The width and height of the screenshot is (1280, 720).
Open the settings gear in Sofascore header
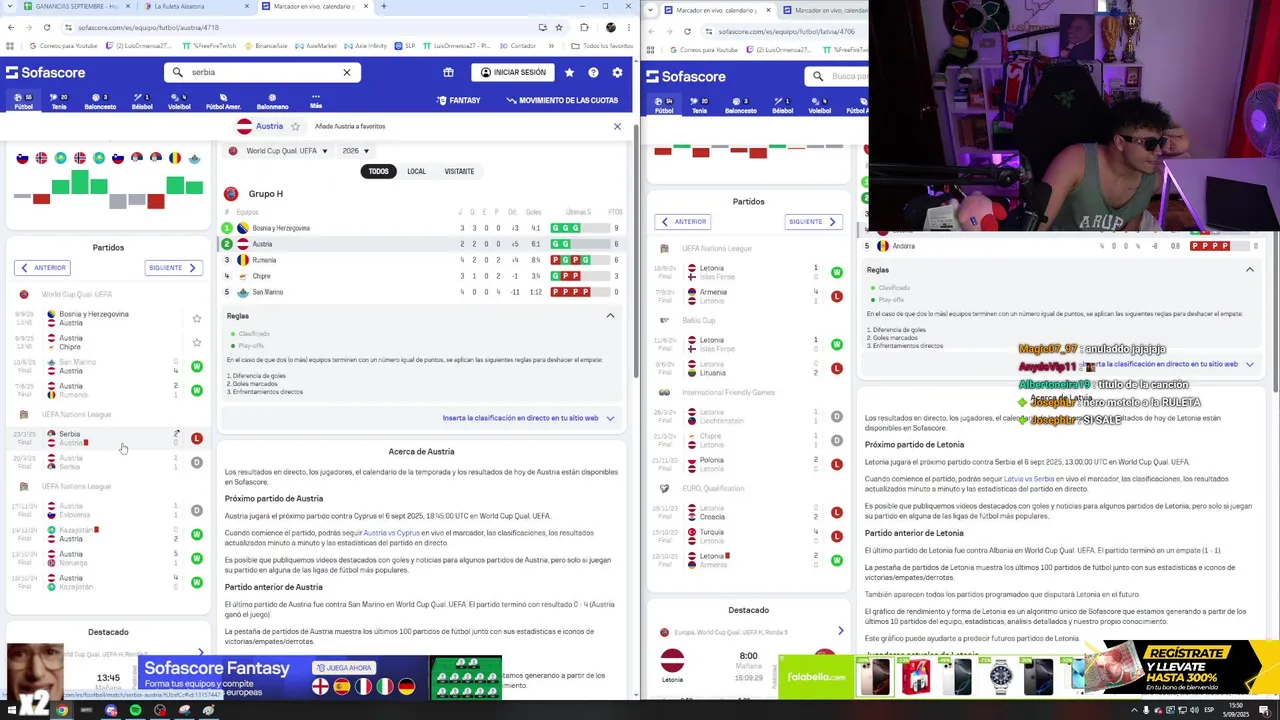pyautogui.click(x=617, y=72)
